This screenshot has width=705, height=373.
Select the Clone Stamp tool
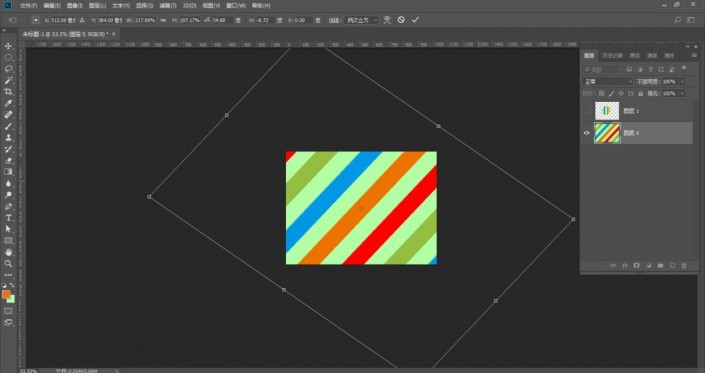pos(8,138)
